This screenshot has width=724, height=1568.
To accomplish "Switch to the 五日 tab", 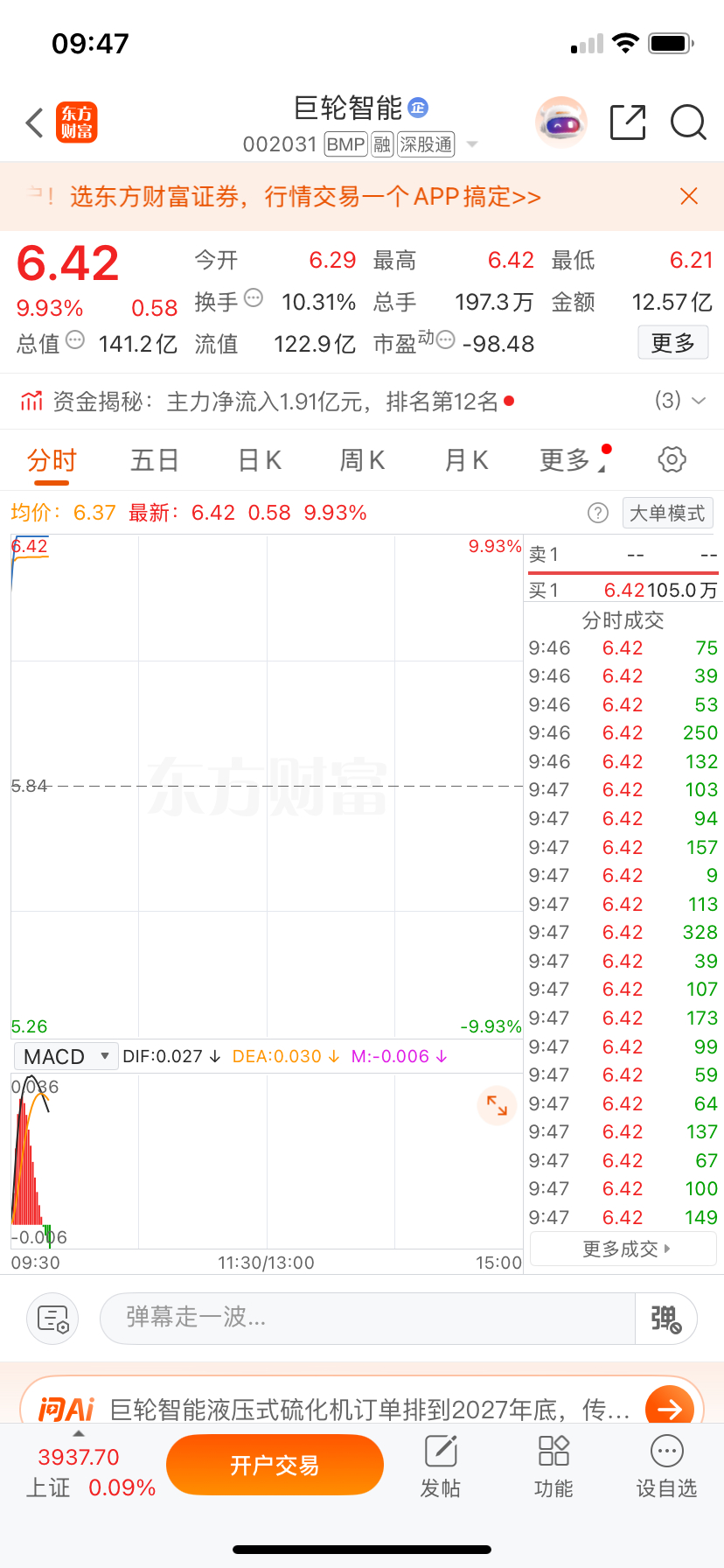I will tap(155, 459).
